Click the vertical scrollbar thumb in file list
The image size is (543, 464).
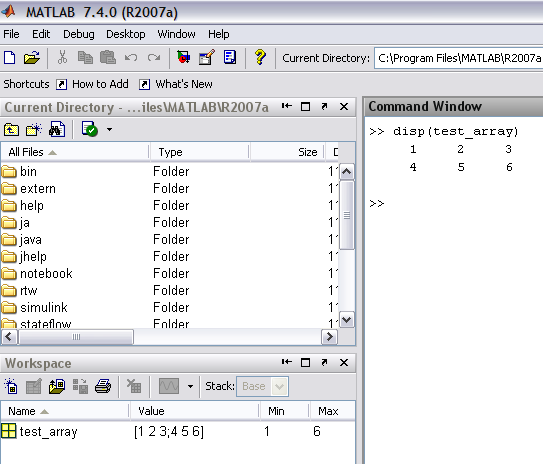click(x=347, y=215)
